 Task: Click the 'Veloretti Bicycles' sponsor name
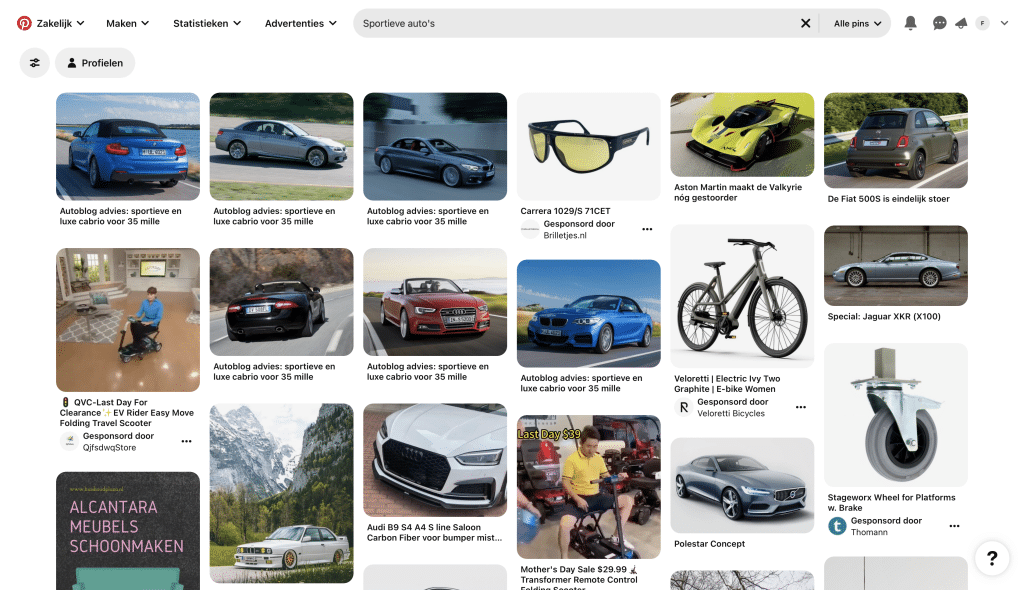click(x=731, y=414)
